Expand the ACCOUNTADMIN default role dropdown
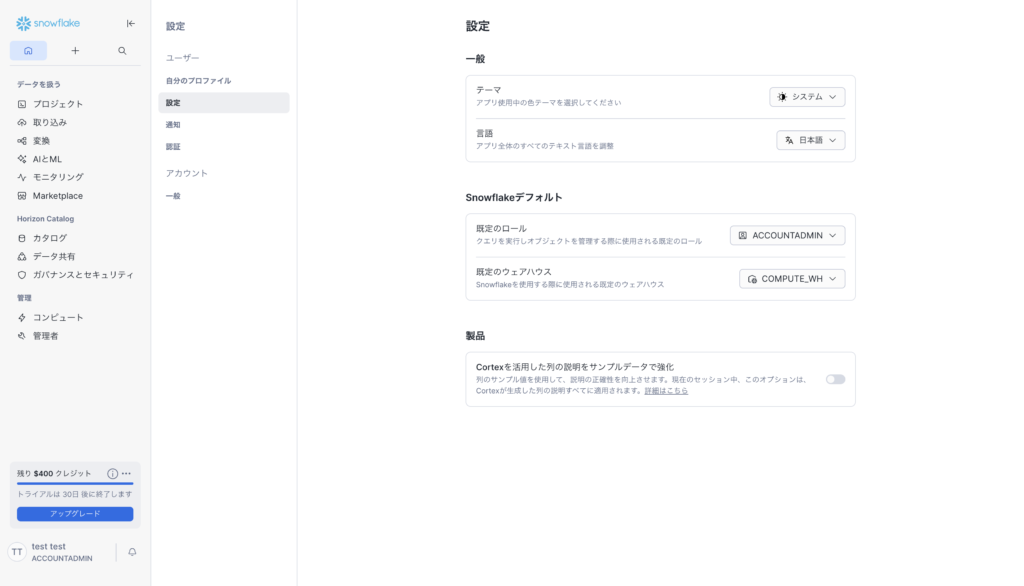This screenshot has width=1024, height=586. pyautogui.click(x=787, y=235)
